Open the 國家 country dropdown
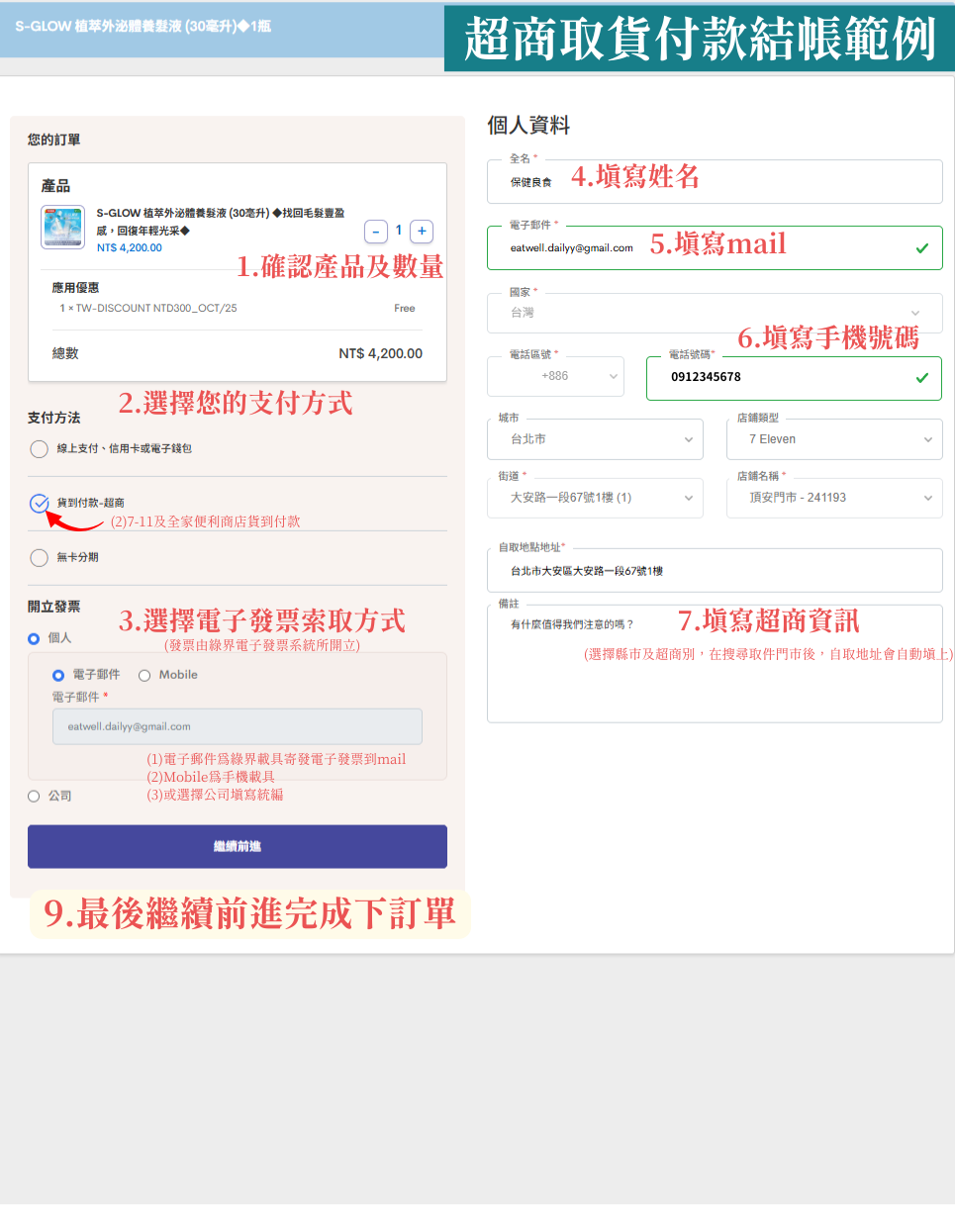This screenshot has height=1232, width=955. click(x=715, y=313)
